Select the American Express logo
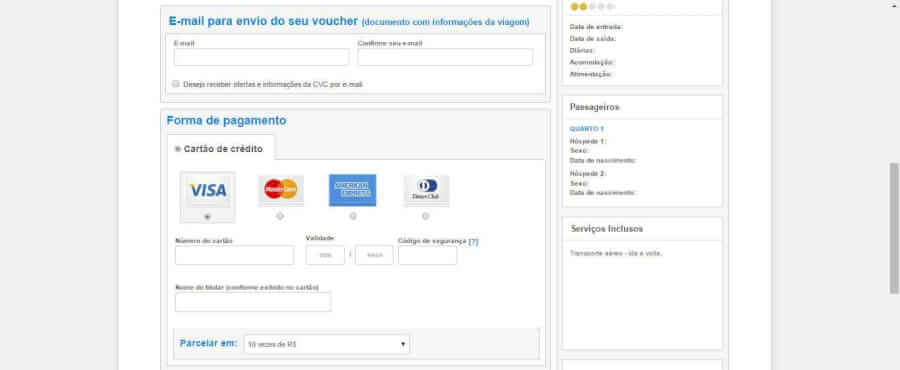Screen dimensions: 900x370 352,190
